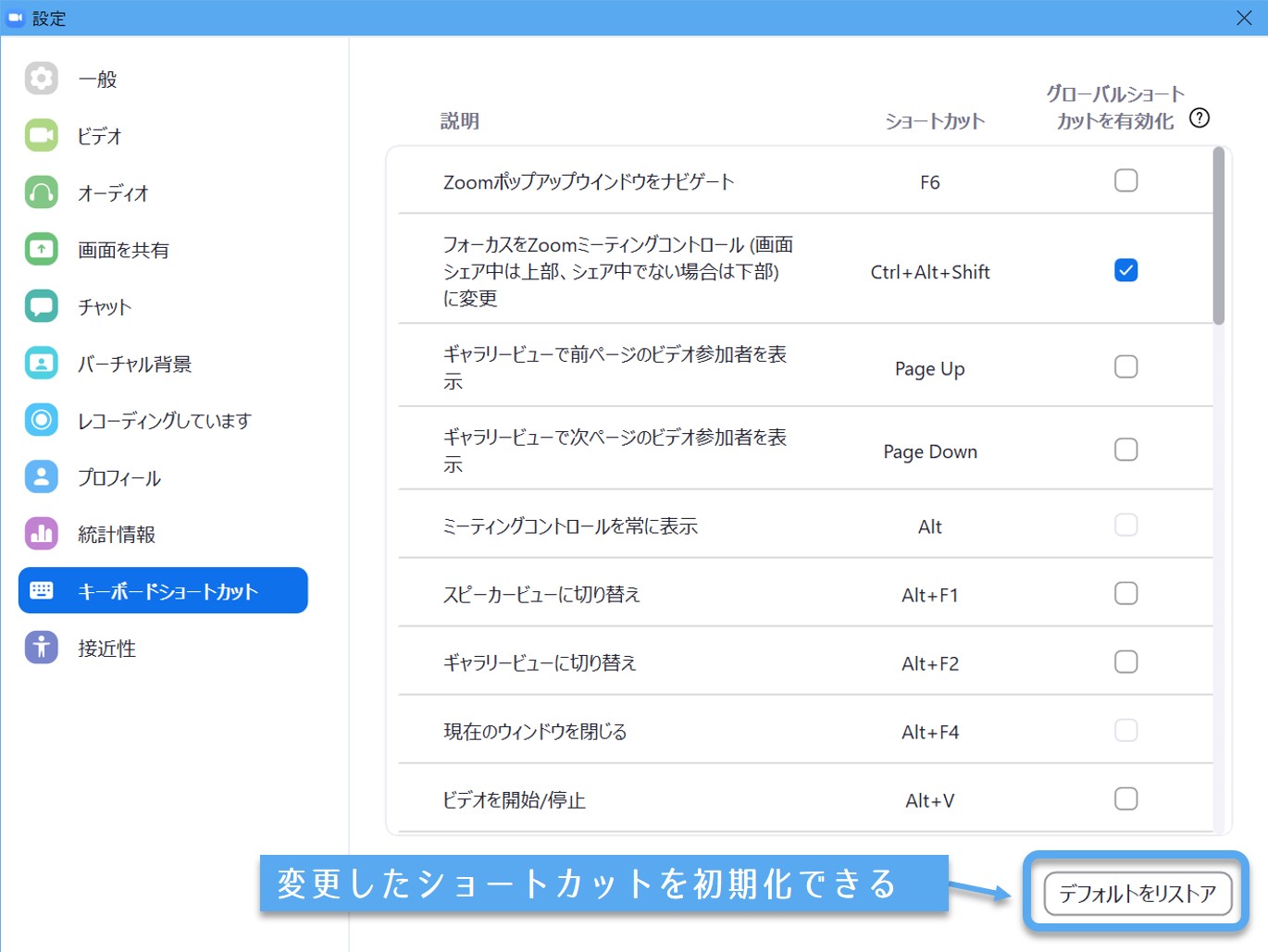Edit the Page Up shortcut field
This screenshot has height=952, width=1268.
930,369
